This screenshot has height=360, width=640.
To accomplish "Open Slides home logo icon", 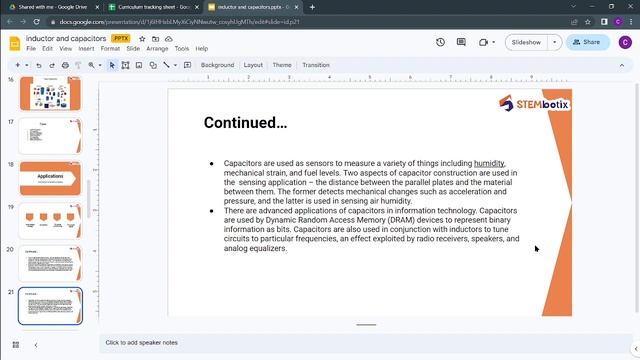I will pyautogui.click(x=15, y=43).
